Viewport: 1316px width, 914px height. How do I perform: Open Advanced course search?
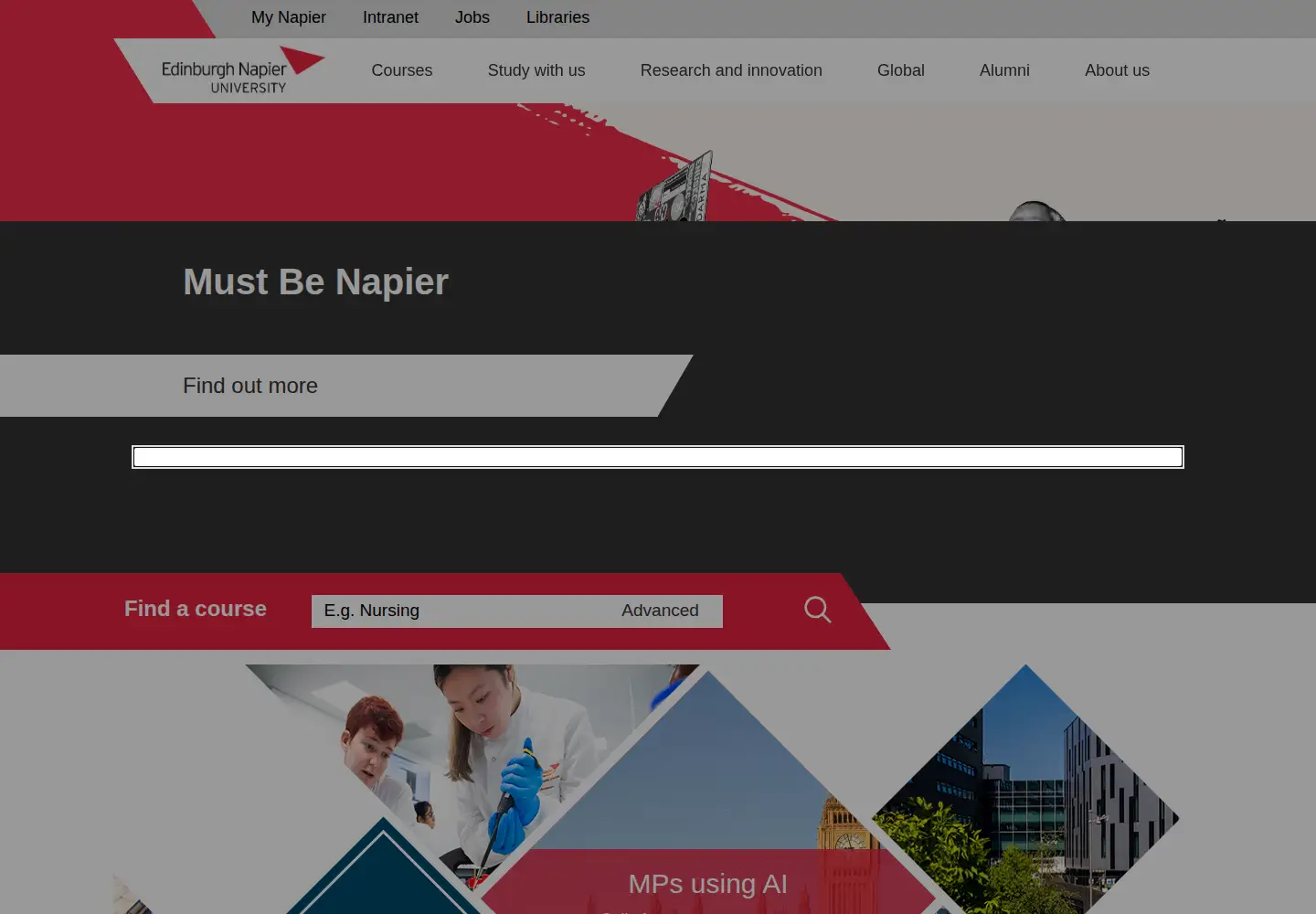[x=660, y=611]
